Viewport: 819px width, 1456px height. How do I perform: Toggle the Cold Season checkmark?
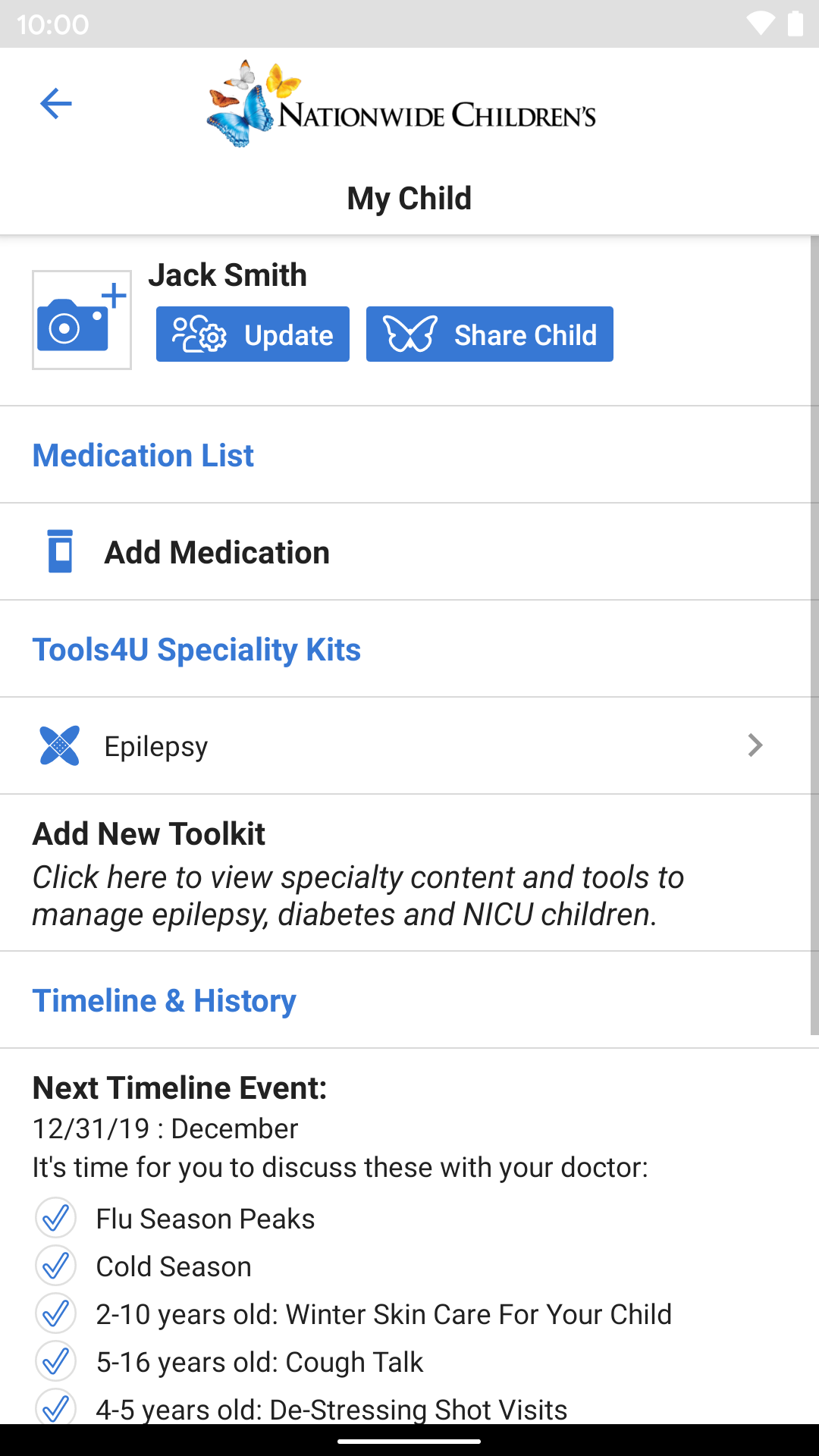(55, 1266)
